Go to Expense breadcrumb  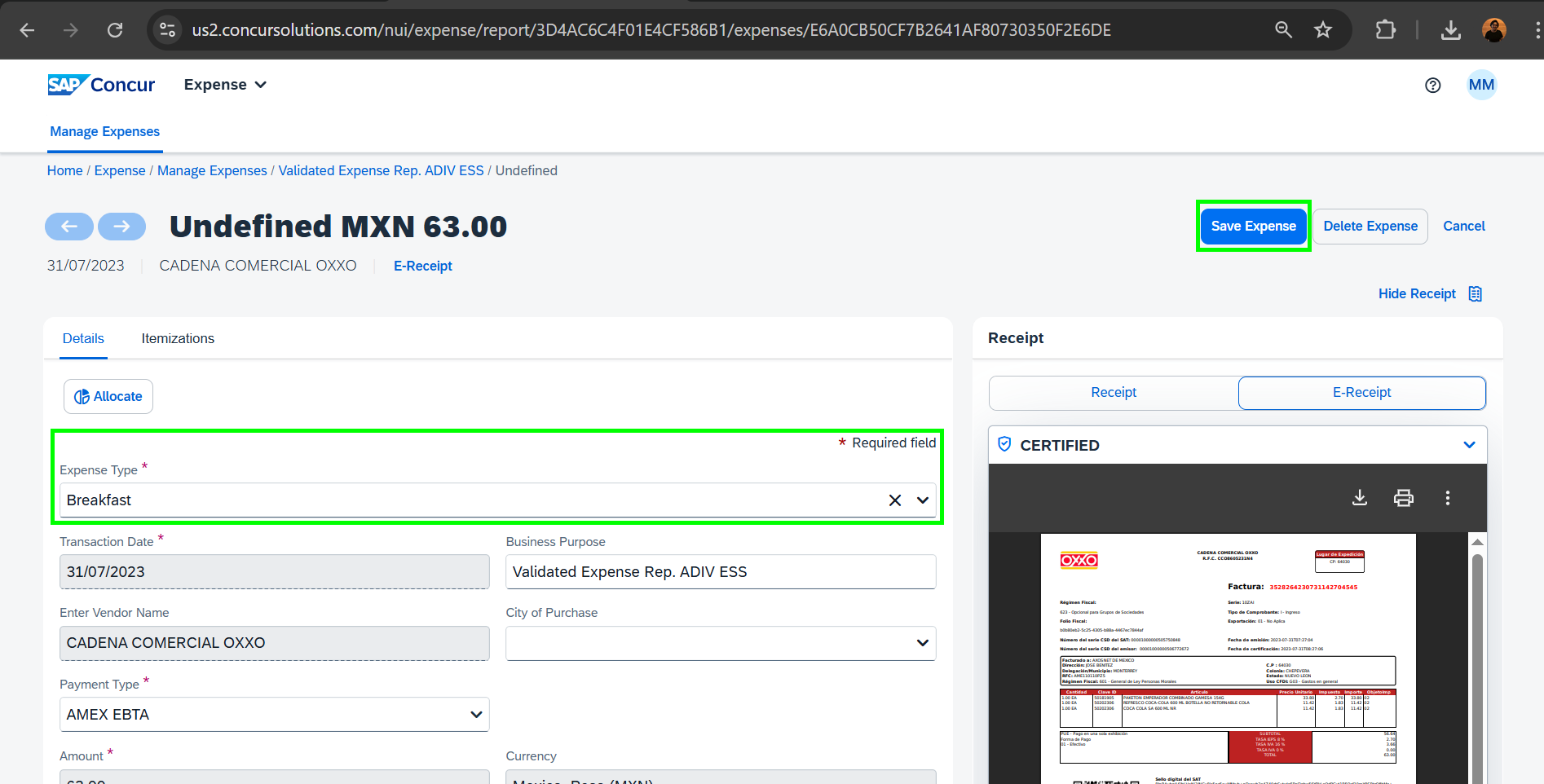pos(120,171)
